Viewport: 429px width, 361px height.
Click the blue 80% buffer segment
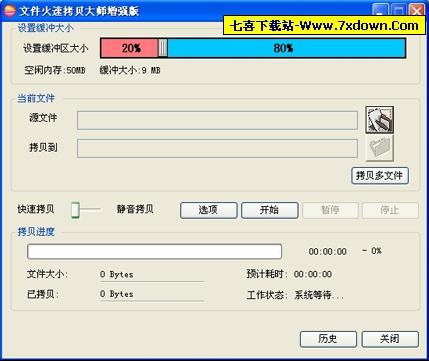(286, 48)
